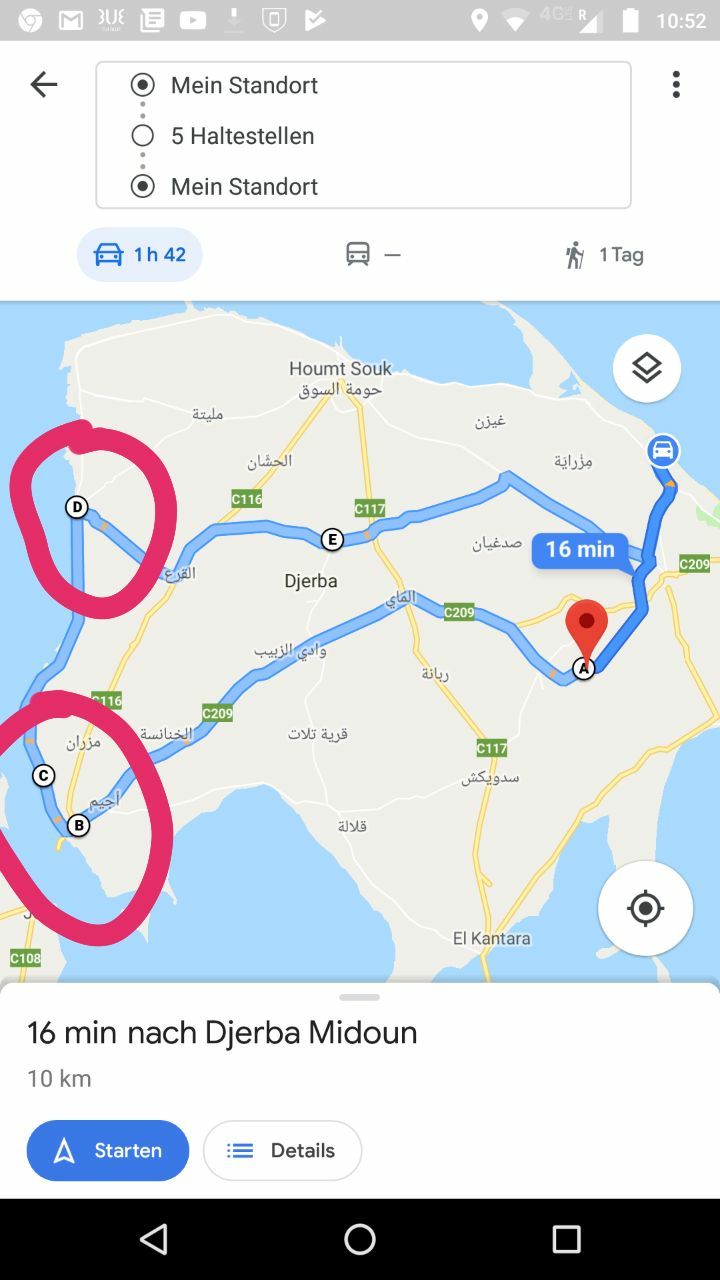Select the 5 Haltestellen stop circle
720x1280 pixels.
pyautogui.click(x=143, y=135)
